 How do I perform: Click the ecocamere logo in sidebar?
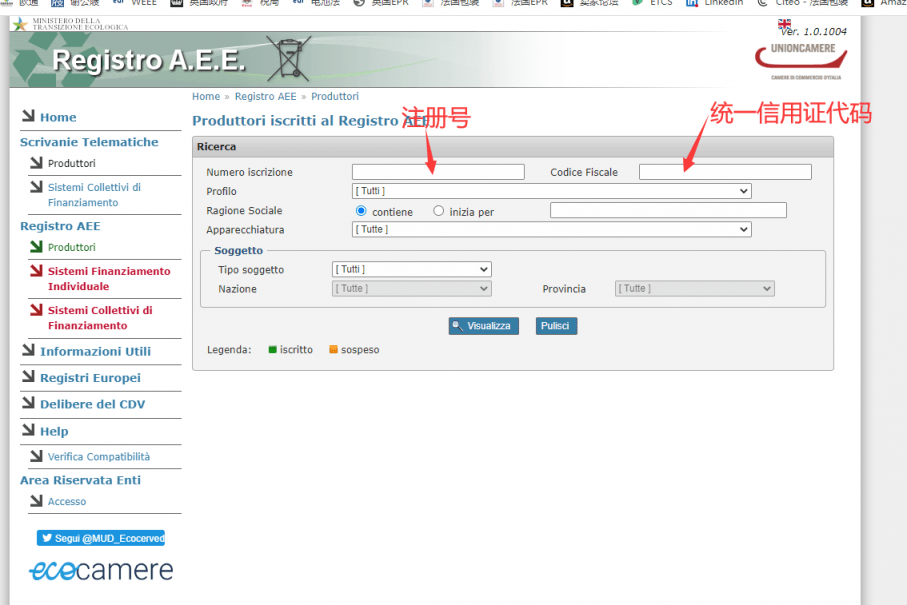(100, 570)
